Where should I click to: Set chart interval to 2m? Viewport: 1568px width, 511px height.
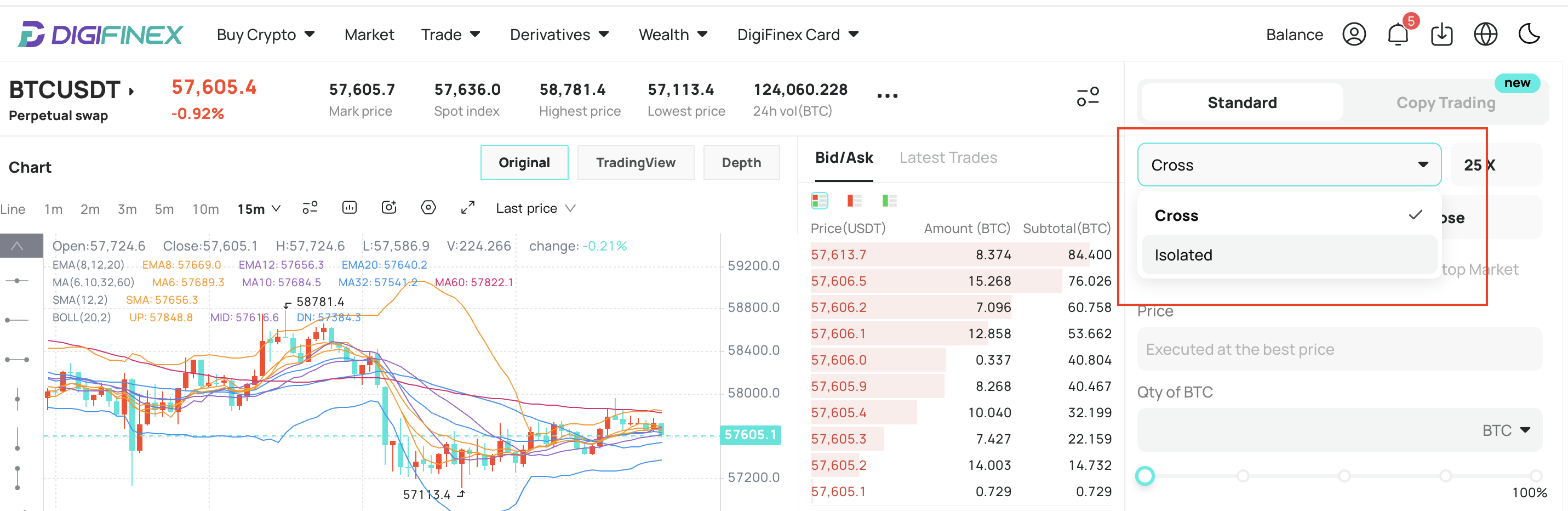[x=90, y=209]
